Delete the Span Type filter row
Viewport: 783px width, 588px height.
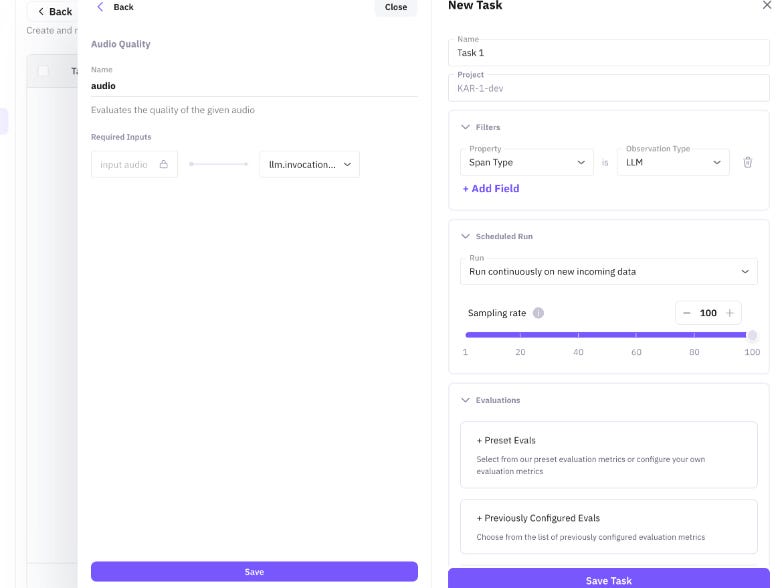click(748, 162)
